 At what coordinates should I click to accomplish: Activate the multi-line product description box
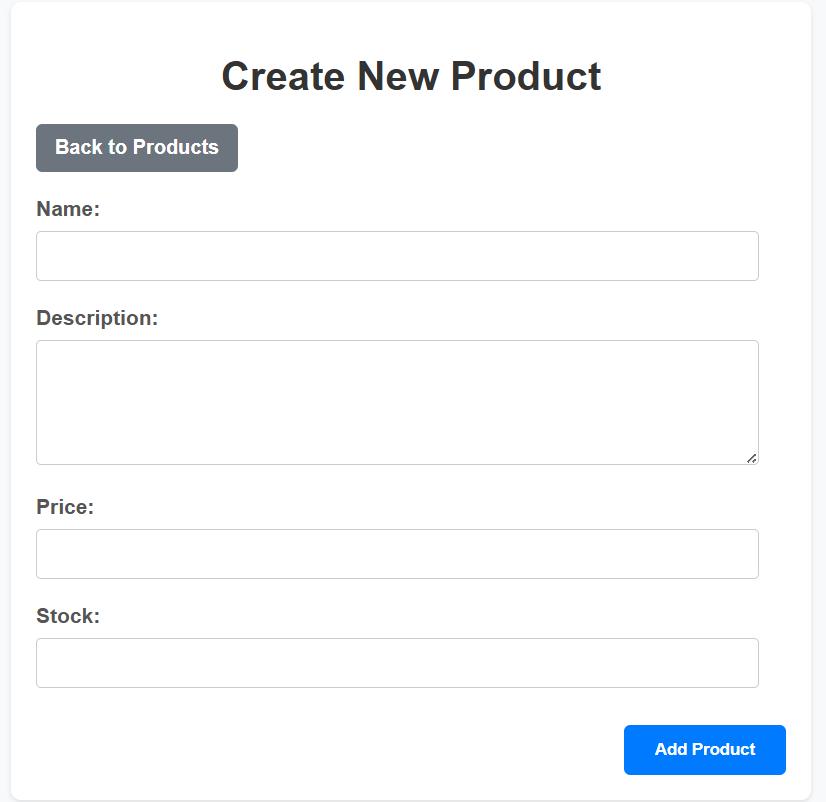point(397,402)
